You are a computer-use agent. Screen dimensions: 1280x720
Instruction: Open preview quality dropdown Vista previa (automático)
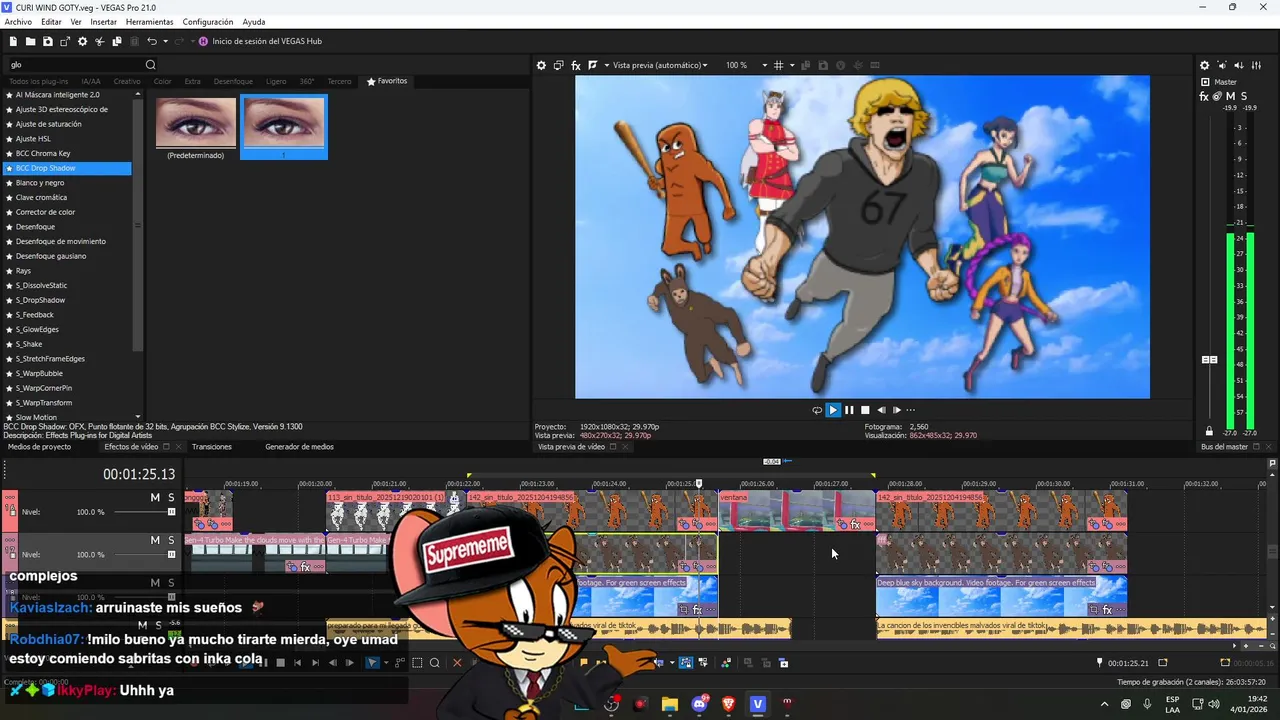660,65
